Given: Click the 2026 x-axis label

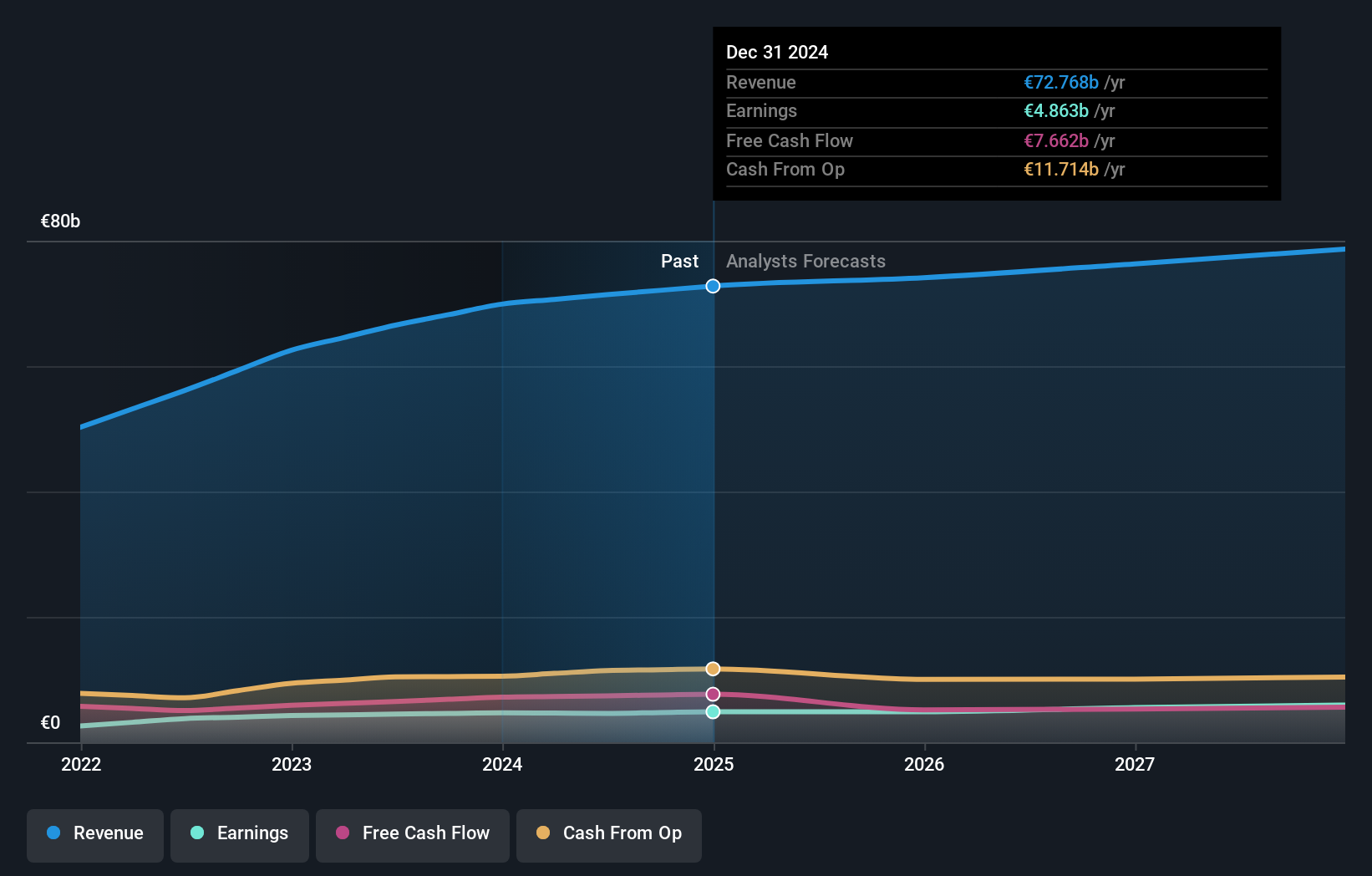Looking at the screenshot, I should pyautogui.click(x=924, y=765).
